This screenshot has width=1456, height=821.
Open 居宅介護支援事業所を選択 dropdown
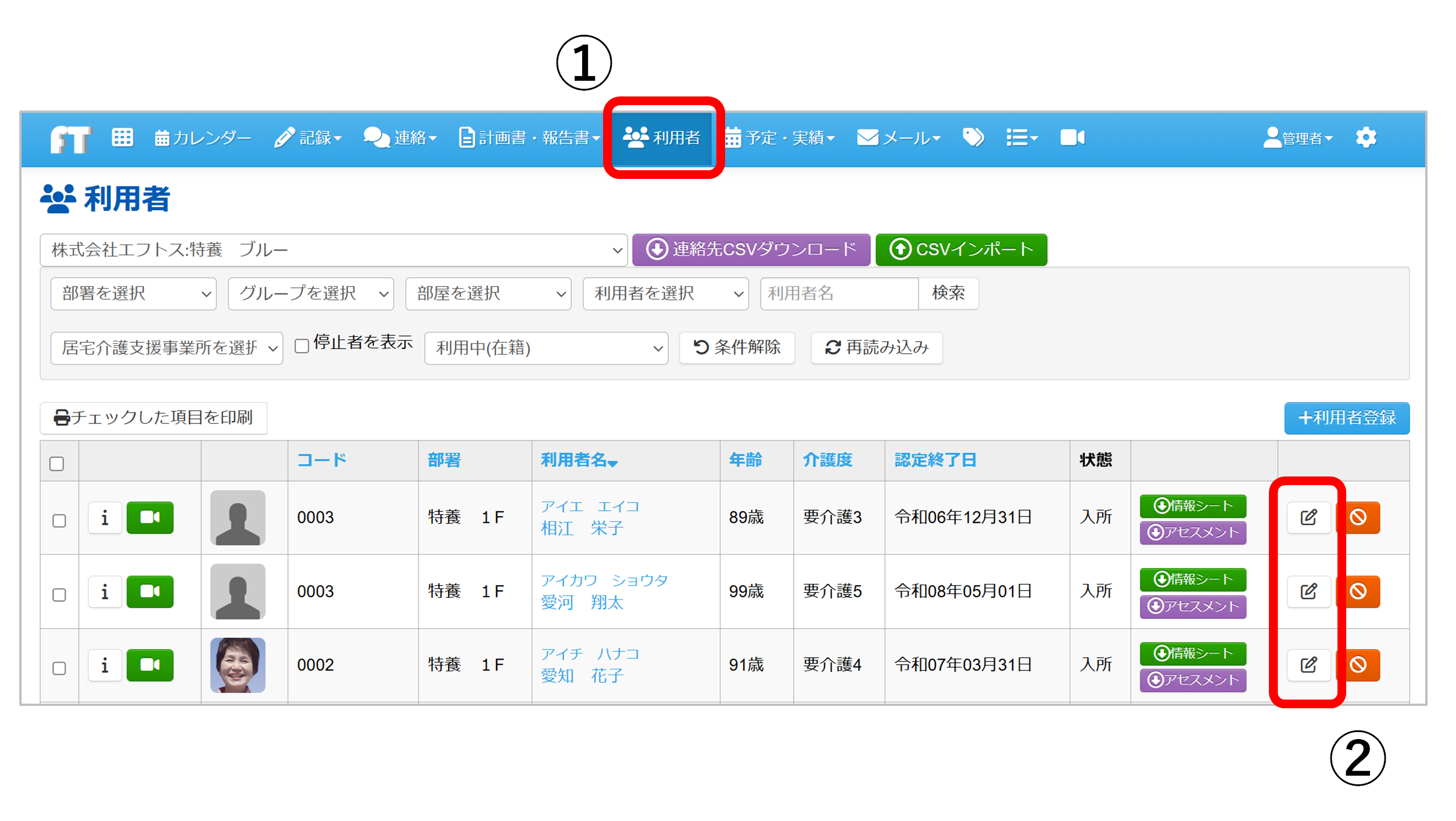[167, 348]
